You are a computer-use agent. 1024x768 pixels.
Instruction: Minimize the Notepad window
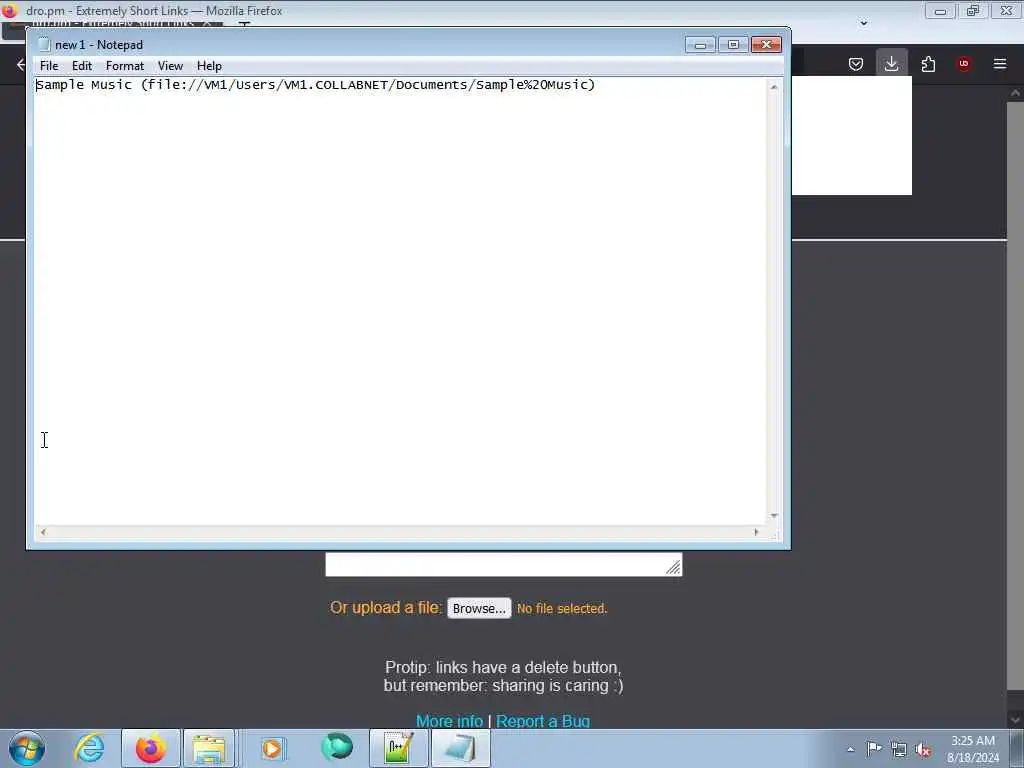pyautogui.click(x=700, y=44)
